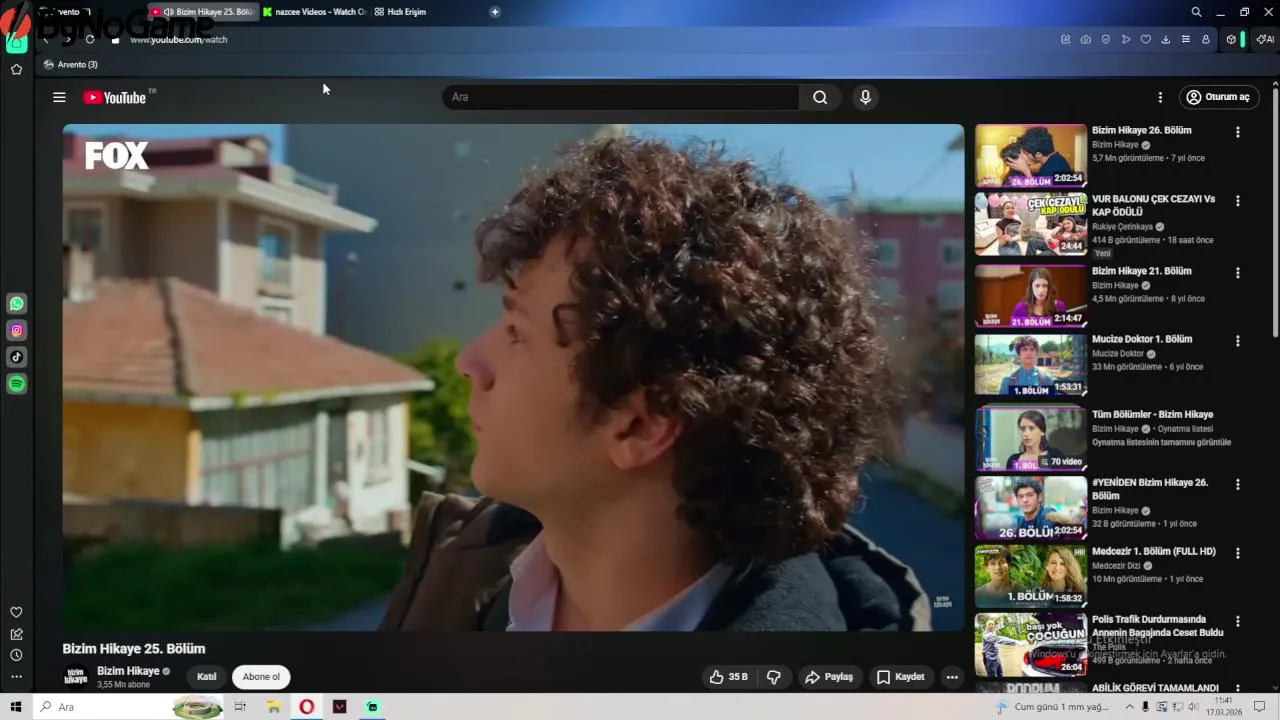
Task: Open the browser profile person icon
Action: pyautogui.click(x=1206, y=39)
